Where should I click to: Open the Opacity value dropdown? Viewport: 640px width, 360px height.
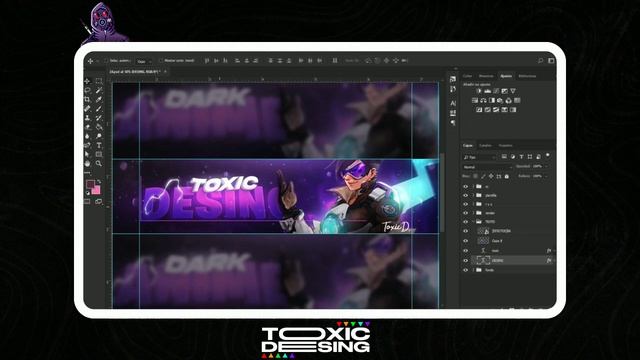(x=547, y=167)
